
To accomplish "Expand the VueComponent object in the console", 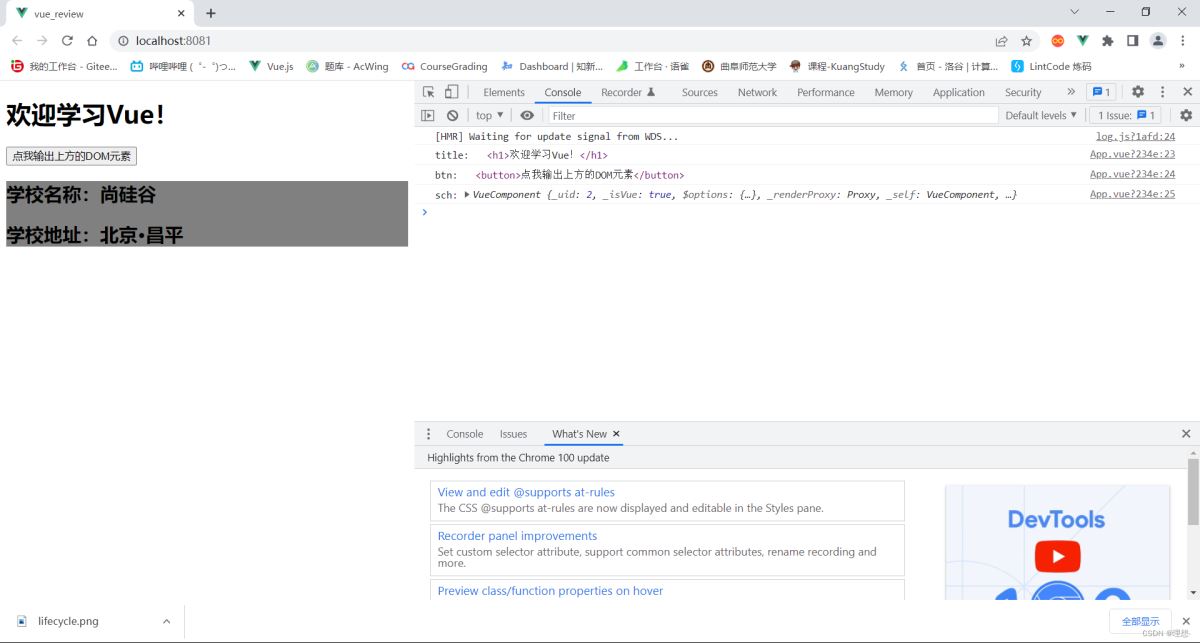I will click(467, 195).
